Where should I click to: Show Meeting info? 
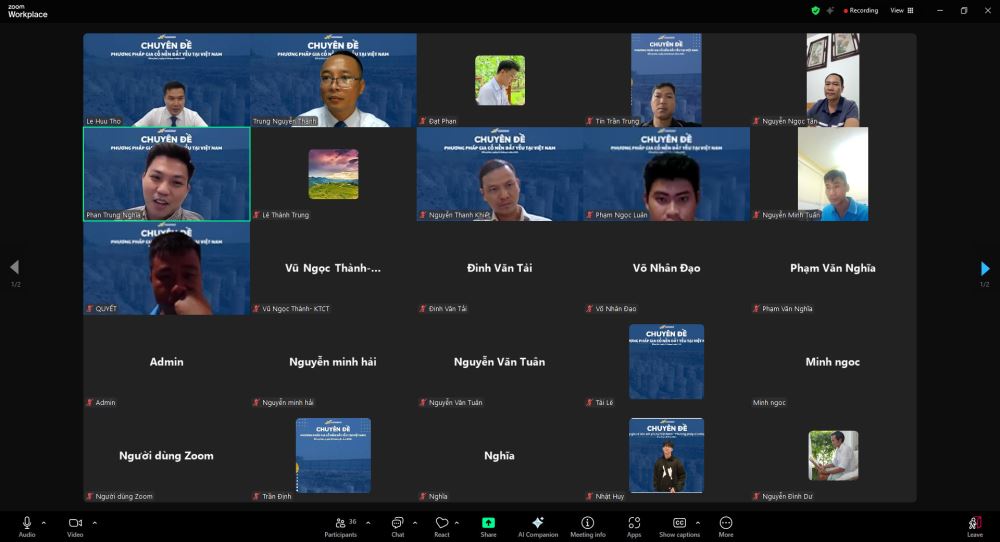click(x=588, y=523)
